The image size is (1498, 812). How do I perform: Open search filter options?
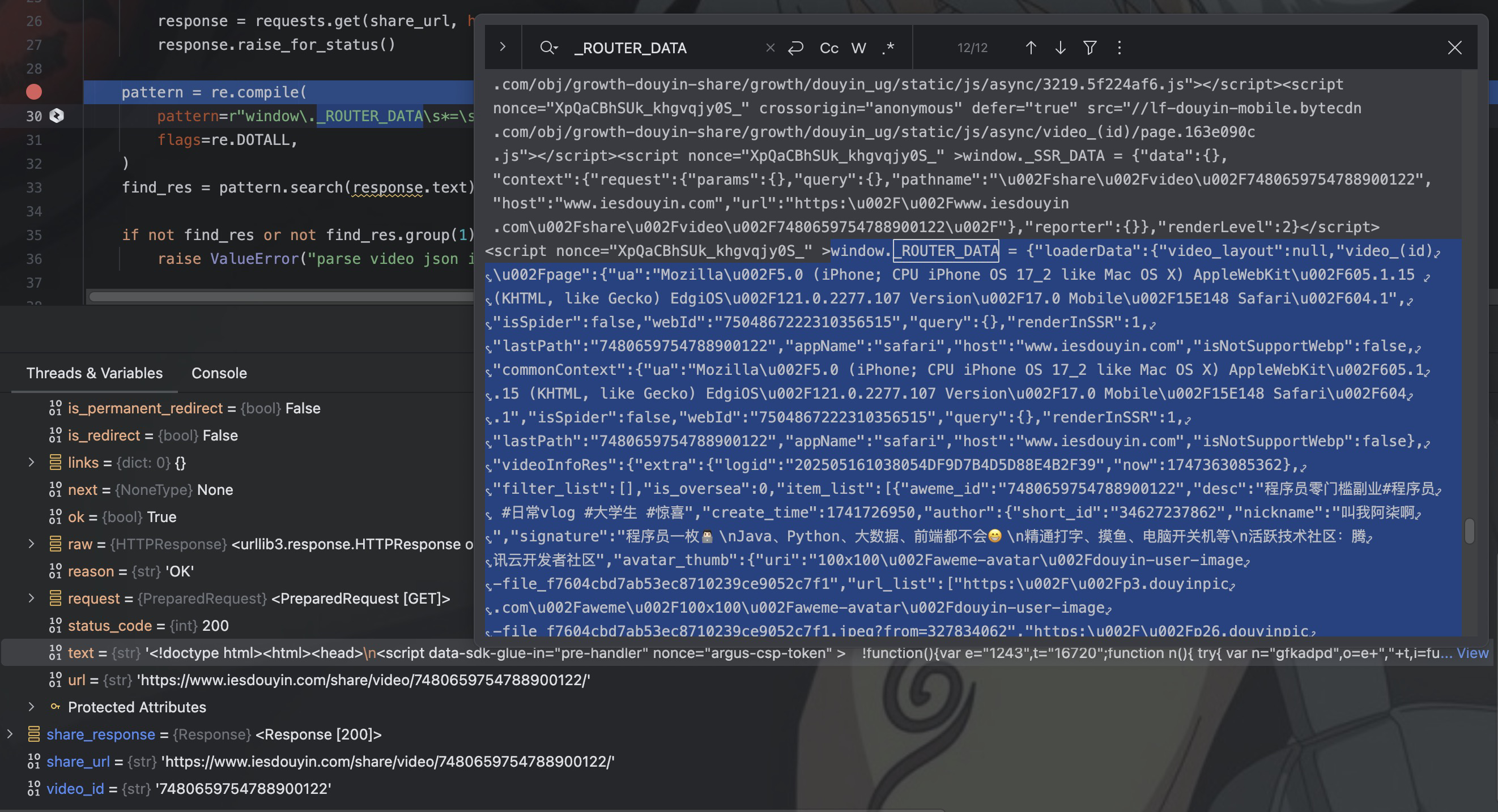1090,48
